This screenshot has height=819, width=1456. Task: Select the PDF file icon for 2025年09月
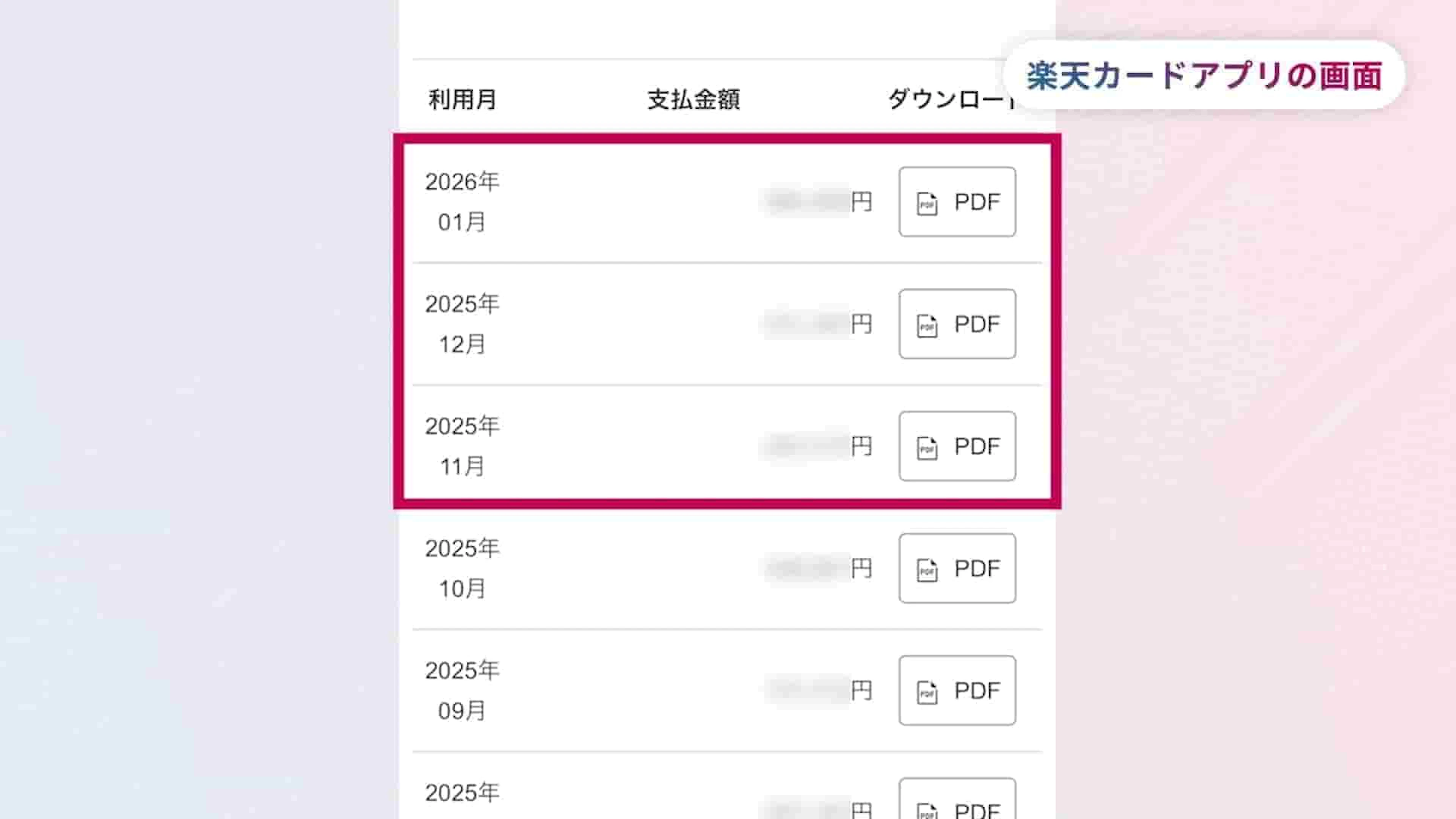(x=927, y=692)
